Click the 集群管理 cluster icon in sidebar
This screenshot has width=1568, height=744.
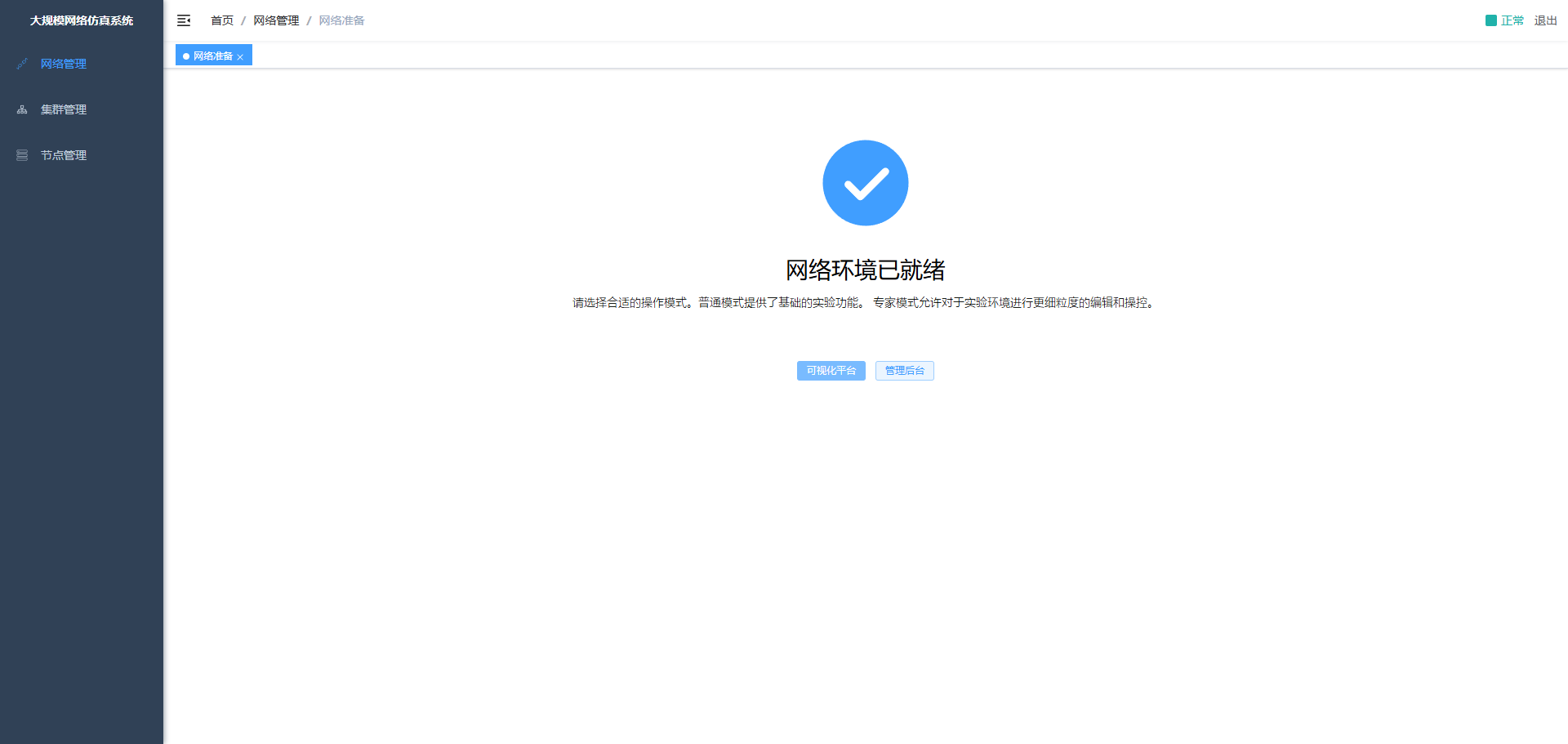(22, 109)
